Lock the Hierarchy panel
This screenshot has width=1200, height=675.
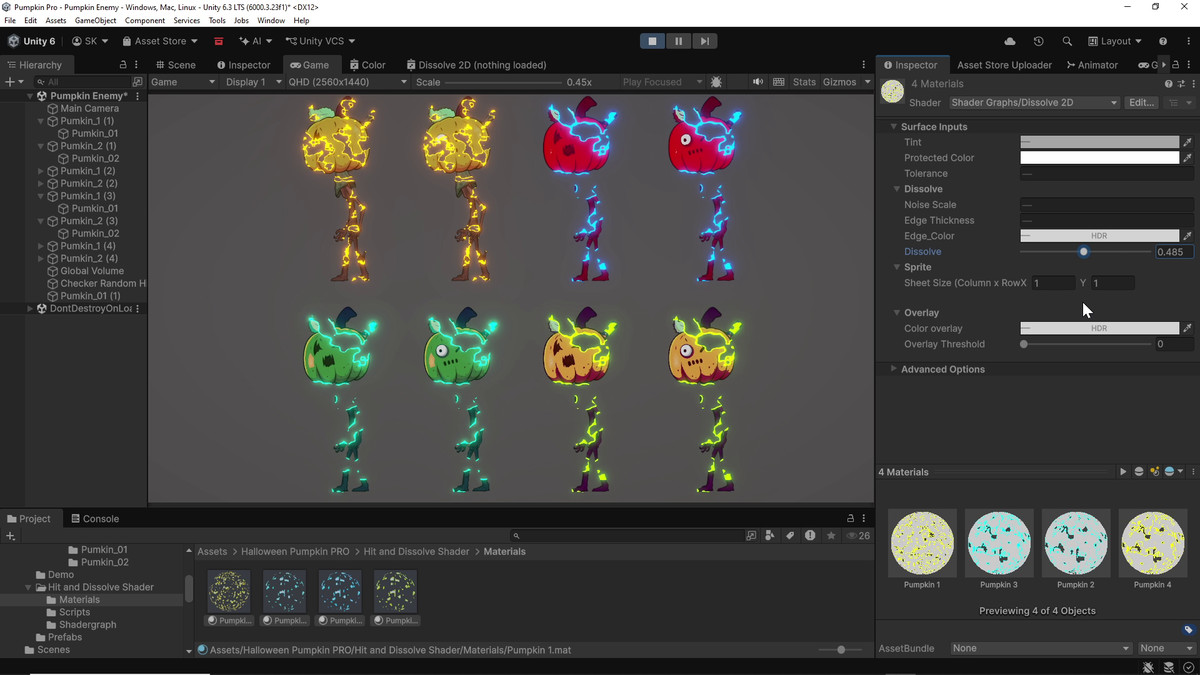[123, 65]
